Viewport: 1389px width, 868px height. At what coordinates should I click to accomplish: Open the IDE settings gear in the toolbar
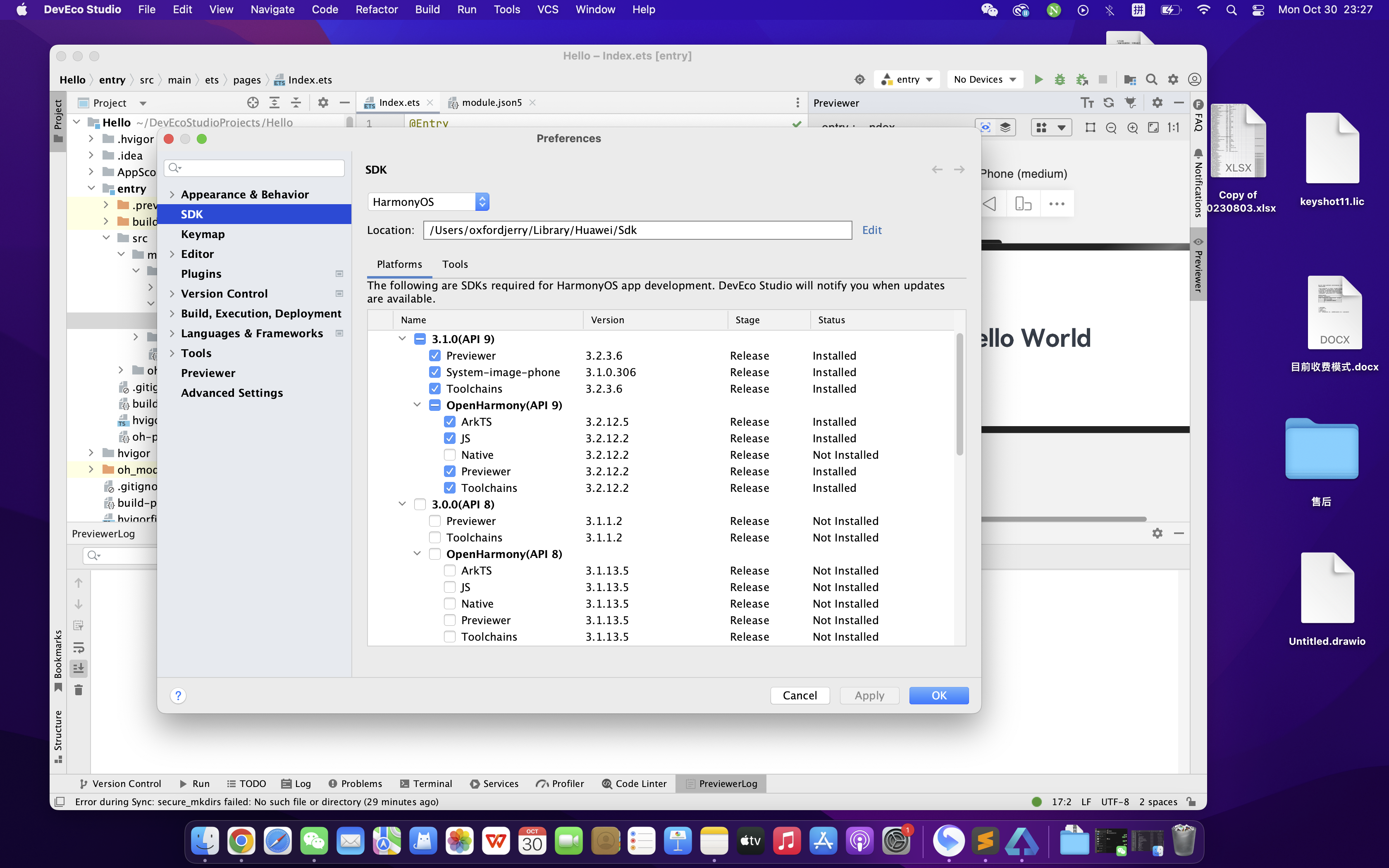coord(1173,79)
